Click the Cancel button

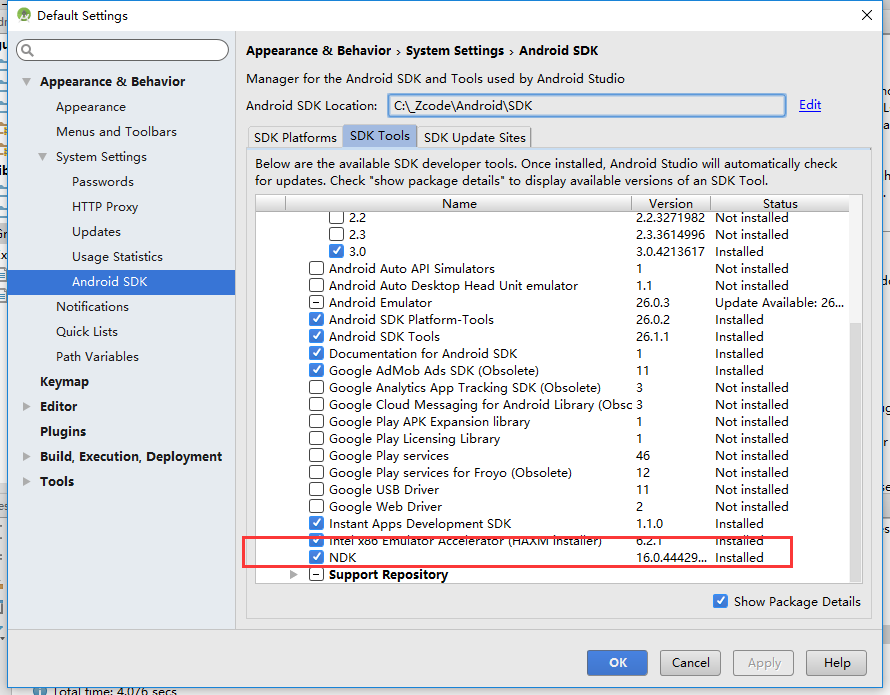690,663
